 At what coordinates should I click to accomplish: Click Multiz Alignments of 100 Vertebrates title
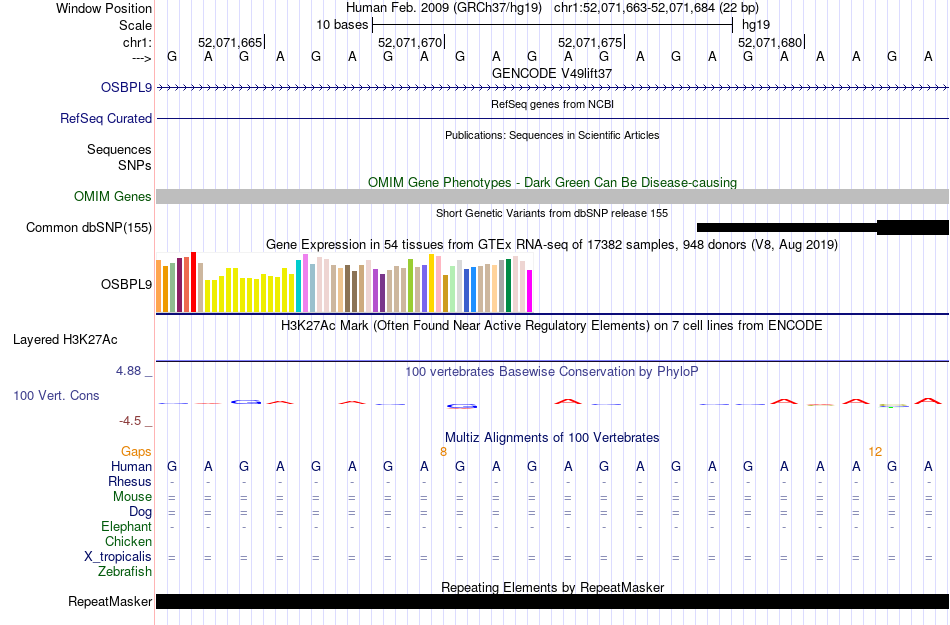[552, 437]
